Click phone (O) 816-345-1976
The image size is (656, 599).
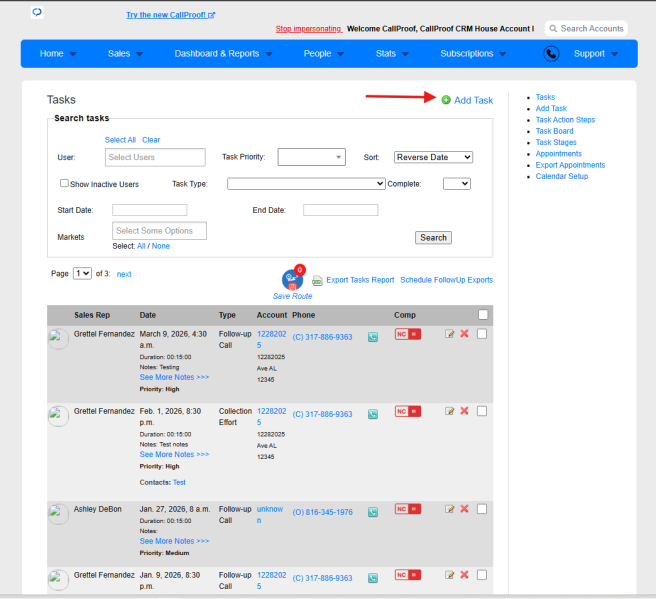tap(322, 512)
